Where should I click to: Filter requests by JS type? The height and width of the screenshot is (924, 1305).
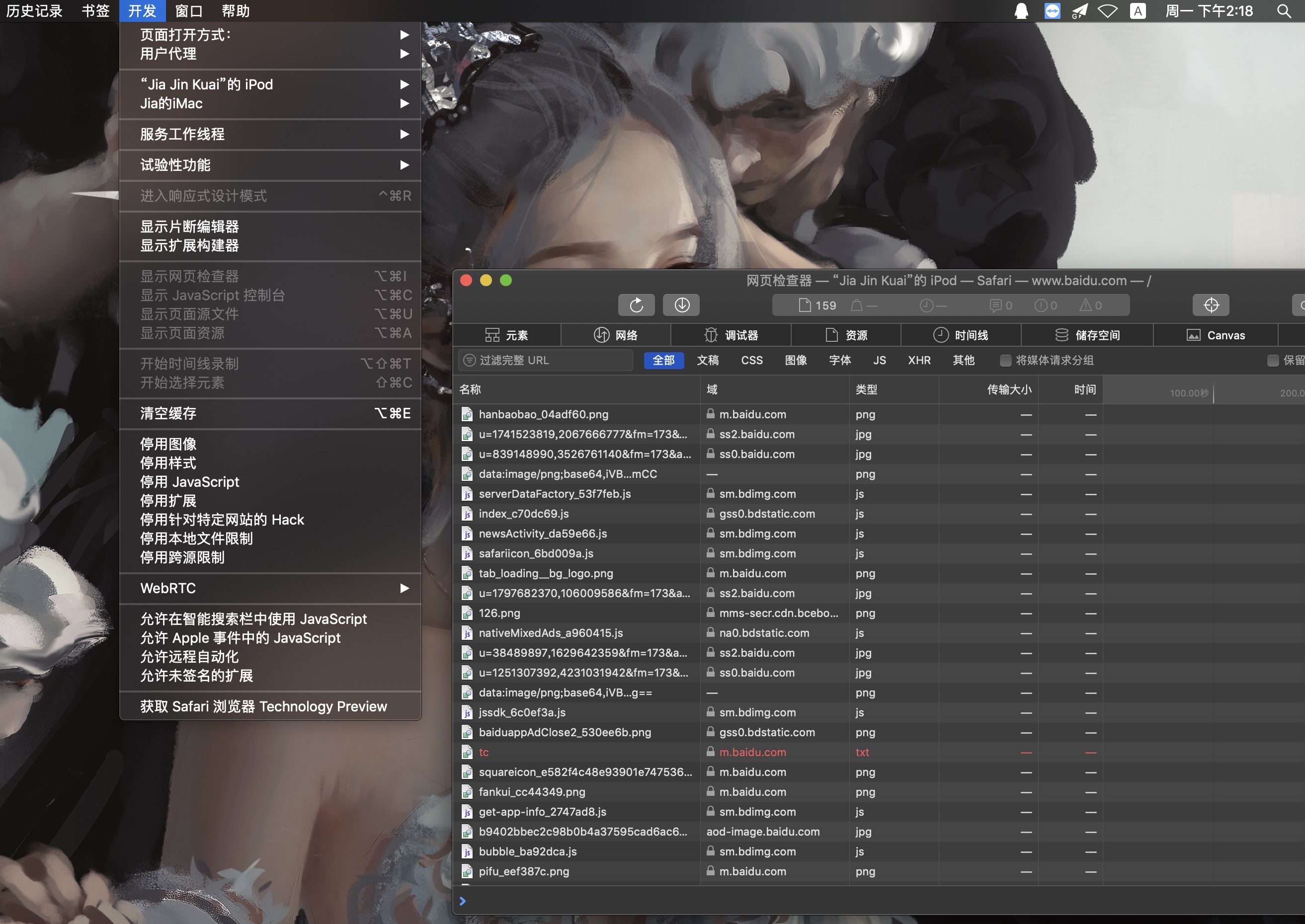879,361
